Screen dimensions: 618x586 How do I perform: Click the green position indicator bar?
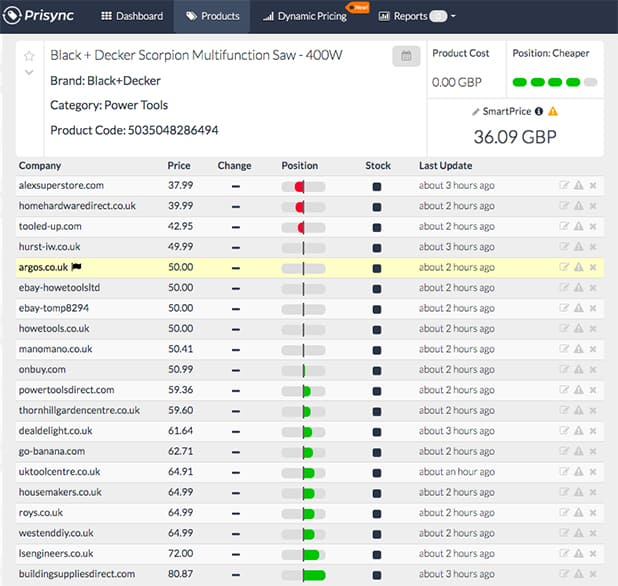(554, 81)
